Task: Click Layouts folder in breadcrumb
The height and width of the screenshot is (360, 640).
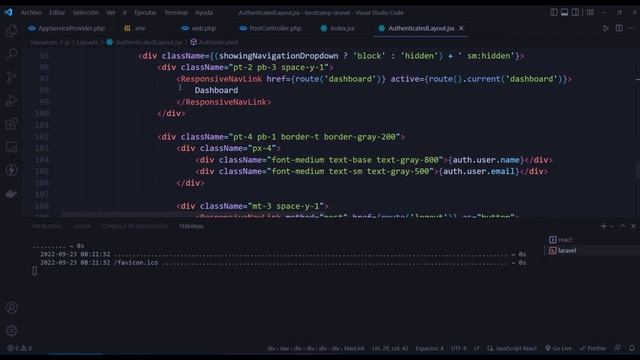Action: [87, 42]
